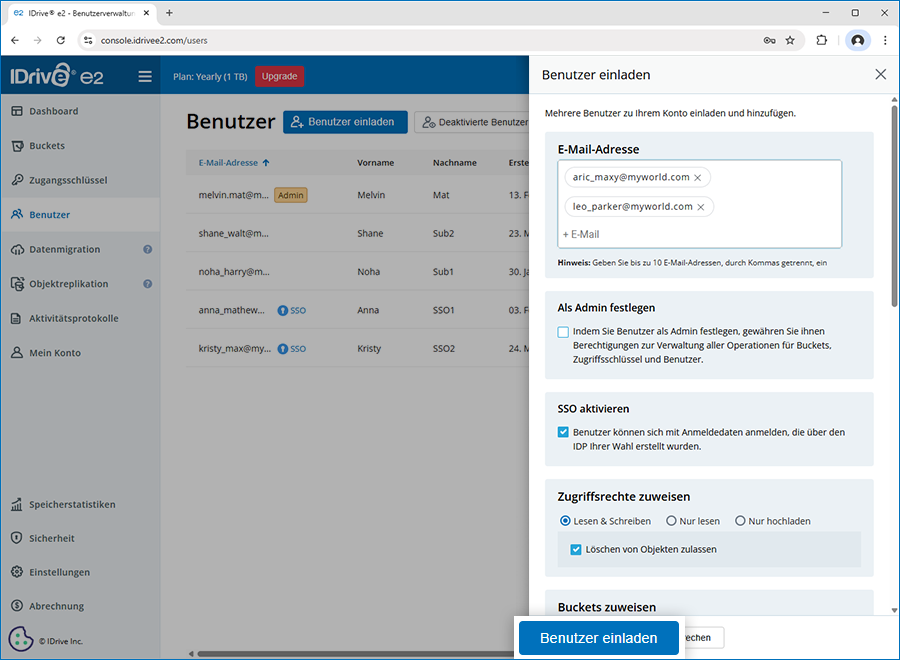Click the red Upgrade button
The height and width of the screenshot is (660, 900).
[279, 76]
